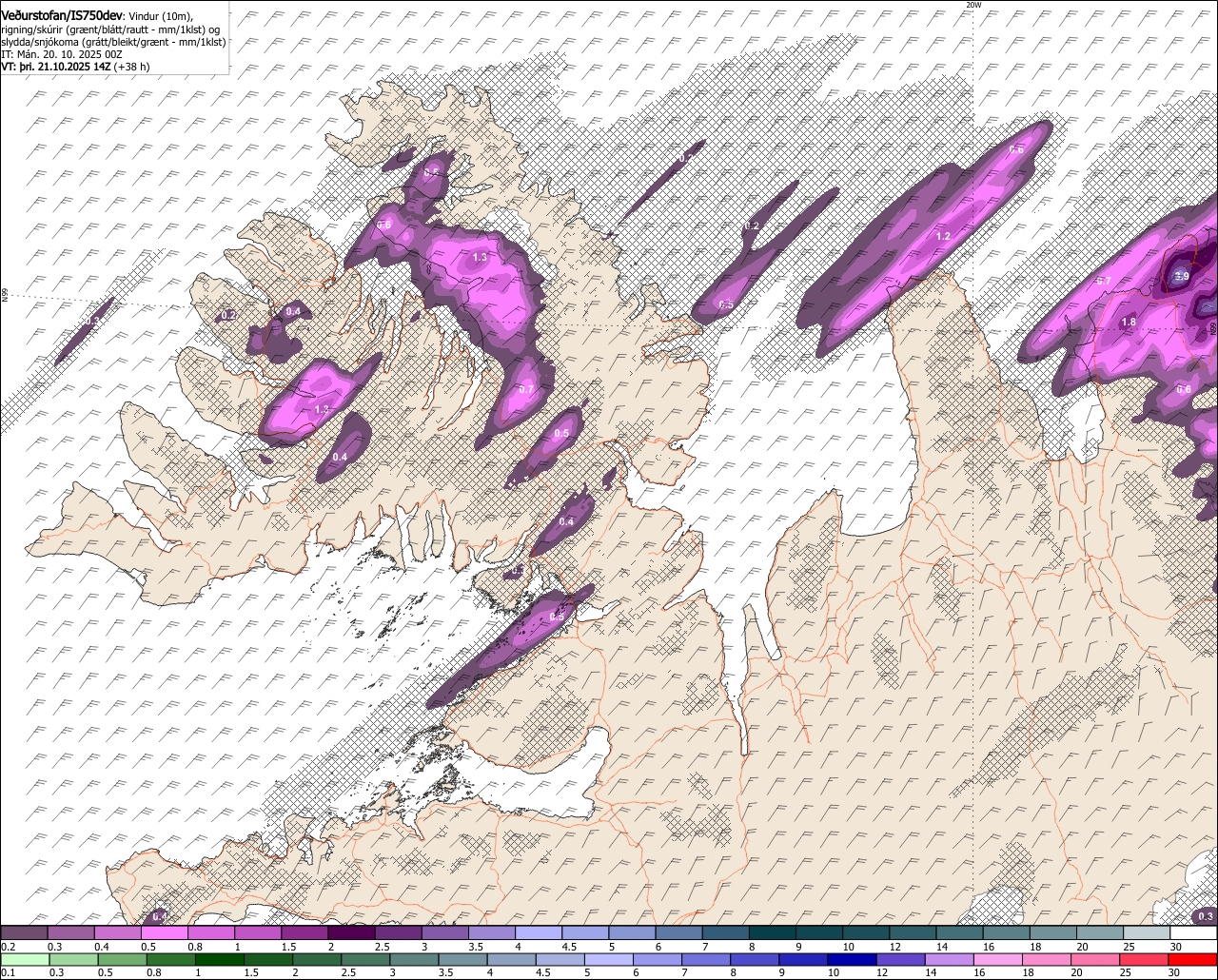
Task: Select bottom-row pink swatch beginning at 16
Action: (997, 960)
